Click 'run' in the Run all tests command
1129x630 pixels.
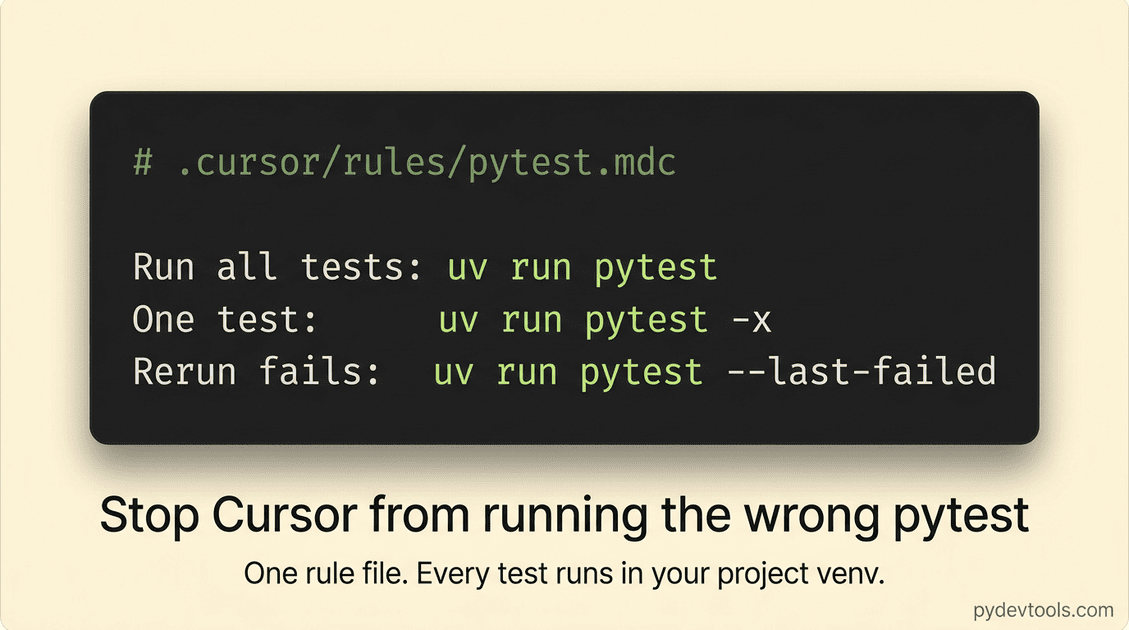[541, 269]
